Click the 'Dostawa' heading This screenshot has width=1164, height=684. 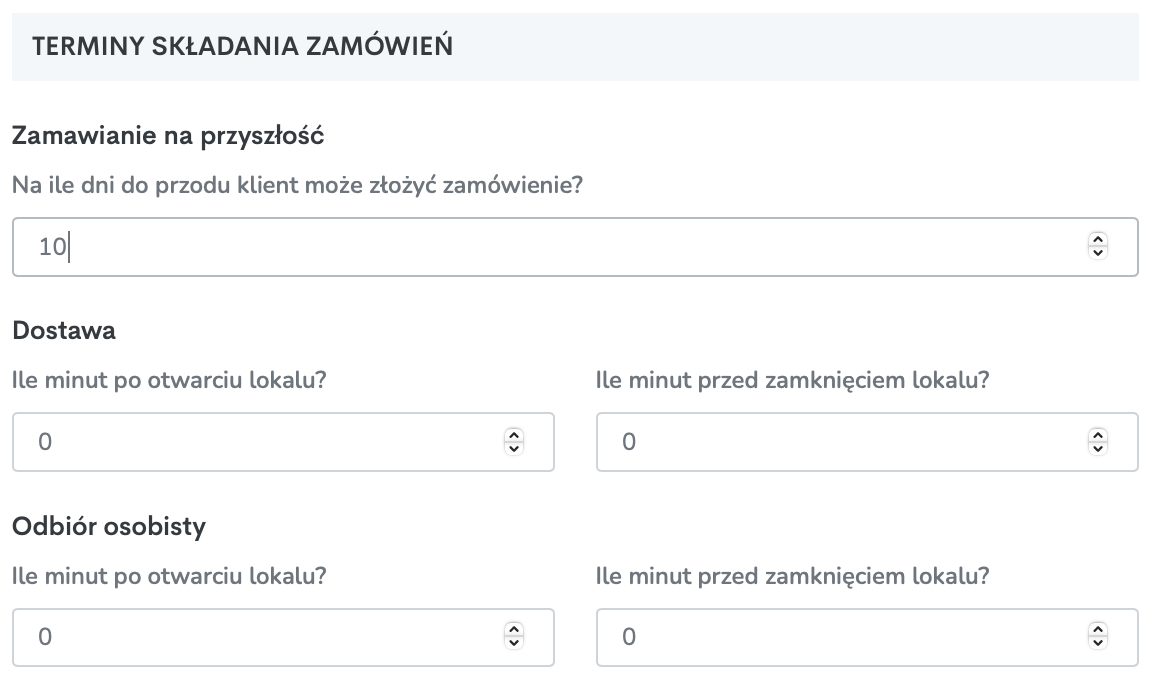[64, 330]
